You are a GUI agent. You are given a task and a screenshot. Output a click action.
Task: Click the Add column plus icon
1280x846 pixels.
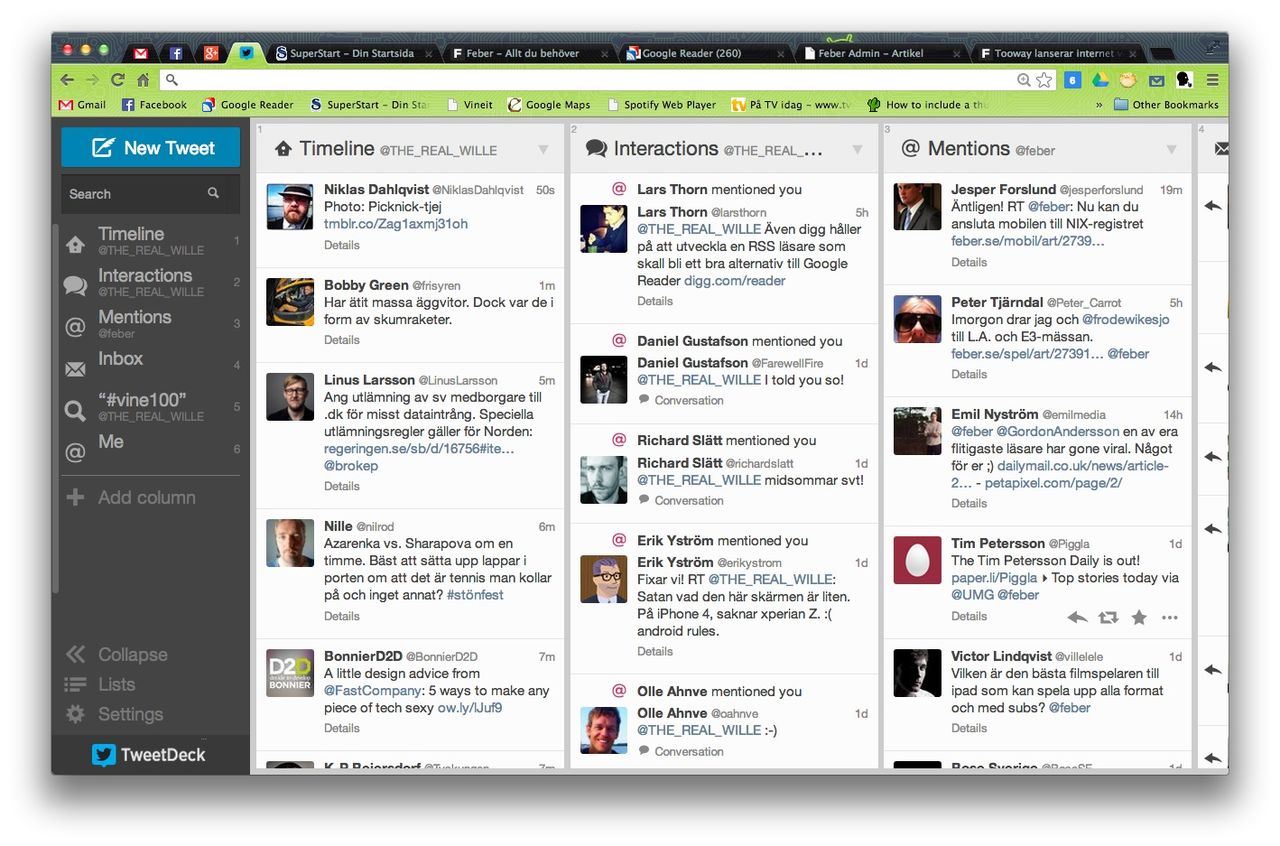75,497
